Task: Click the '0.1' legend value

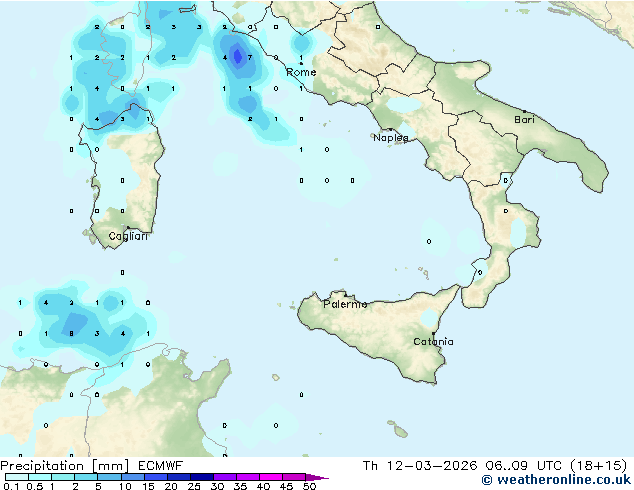Action: (x=11, y=486)
